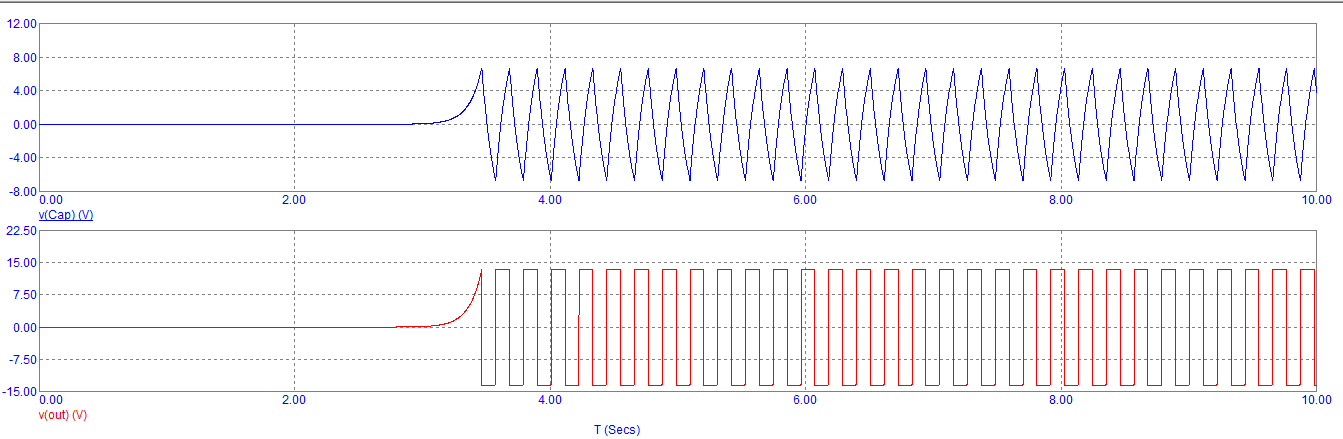1343x439 pixels.
Task: Click 10.00 time label under v(Cap) plot
Action: 1316,200
